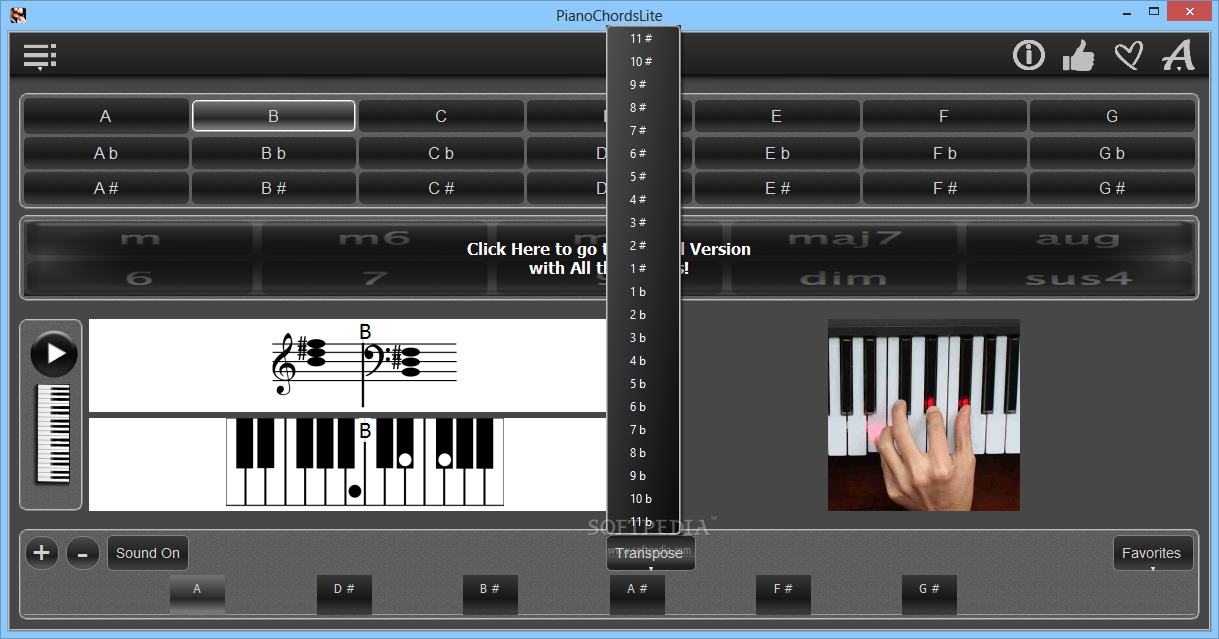Select the F # root note

click(944, 188)
